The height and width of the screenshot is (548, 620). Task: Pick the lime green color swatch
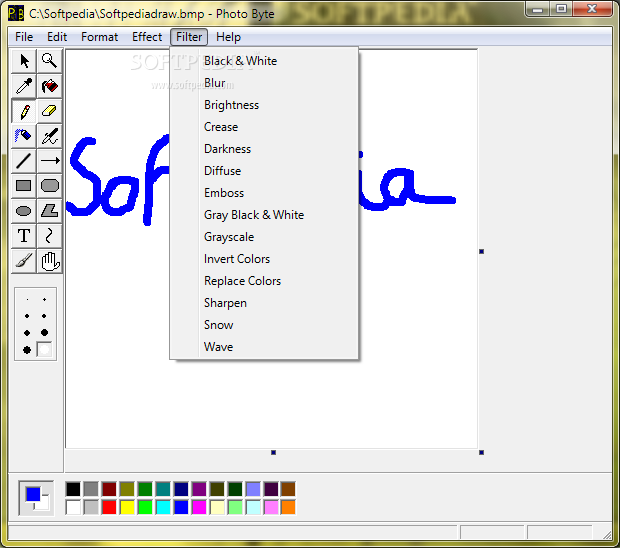[x=145, y=507]
